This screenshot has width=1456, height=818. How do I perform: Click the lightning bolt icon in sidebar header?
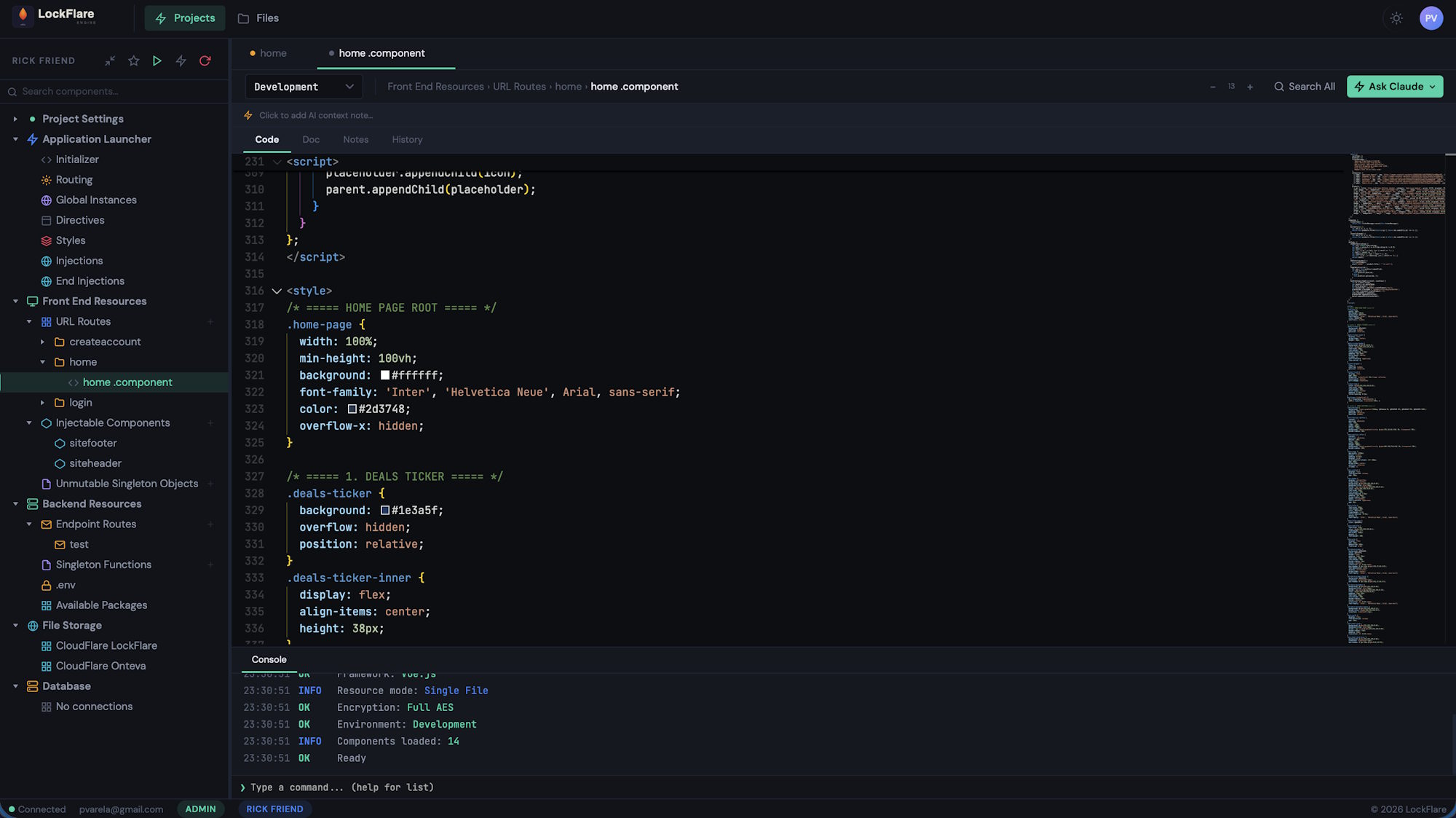pos(181,60)
